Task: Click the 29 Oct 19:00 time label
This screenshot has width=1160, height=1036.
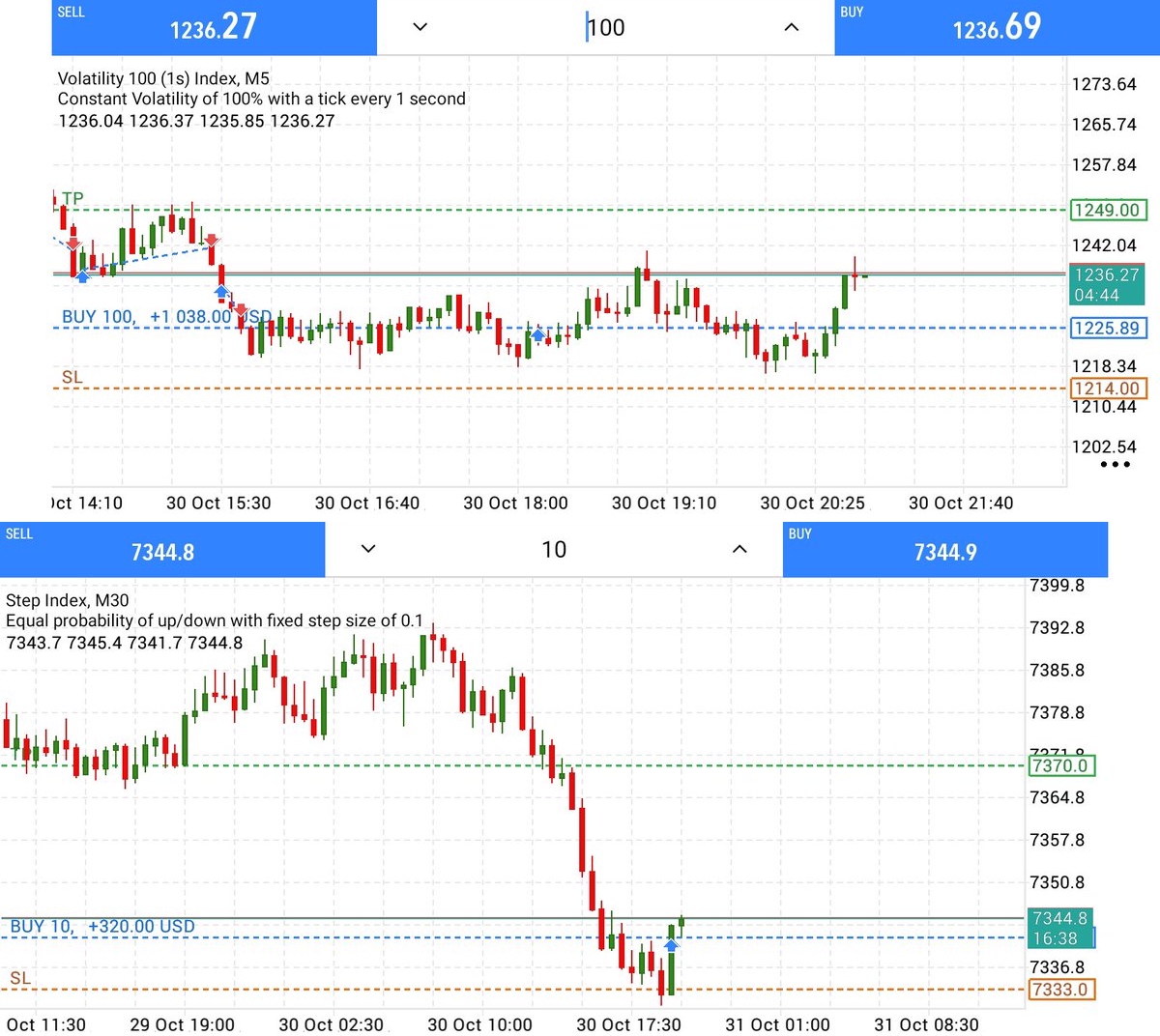Action: click(182, 1025)
